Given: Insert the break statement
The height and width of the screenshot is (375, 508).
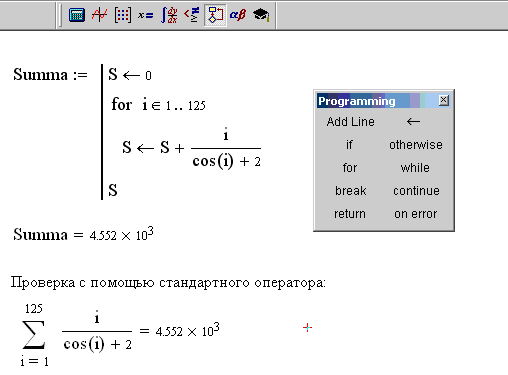Looking at the screenshot, I should click(350, 191).
